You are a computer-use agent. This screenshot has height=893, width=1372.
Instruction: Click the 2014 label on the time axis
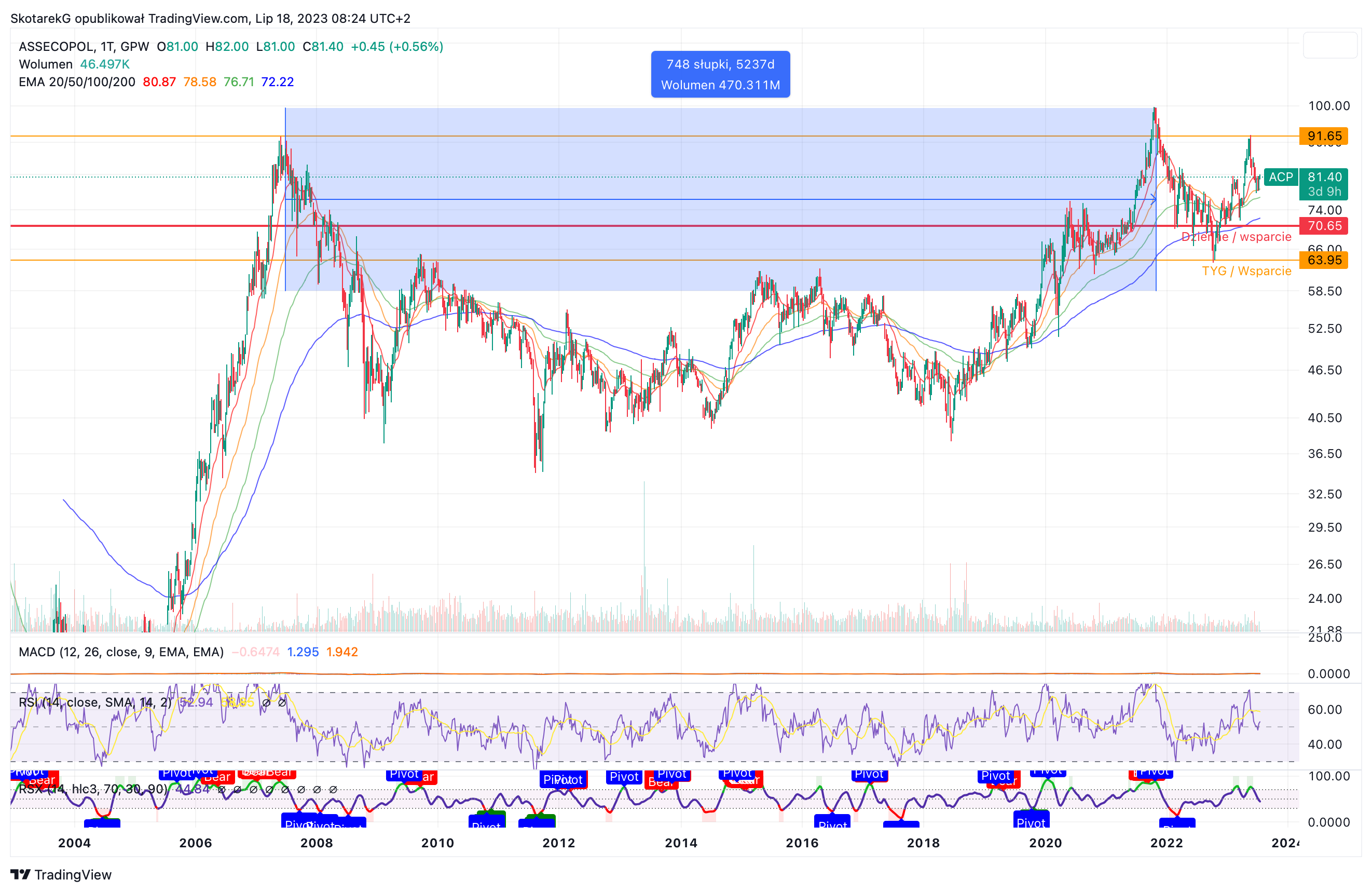[x=681, y=843]
